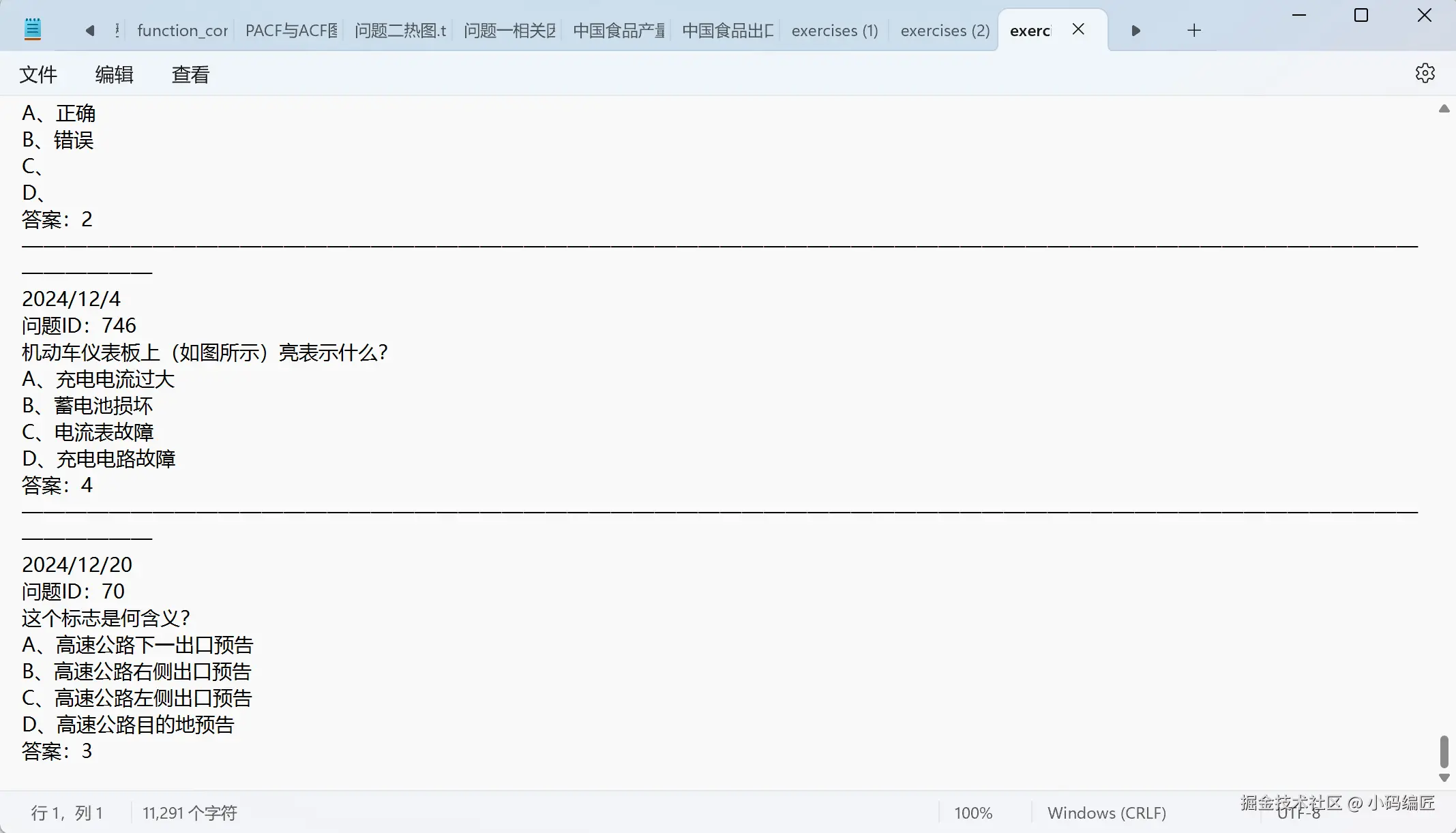This screenshot has height=833, width=1456.
Task: Switch to exercises (2) tab
Action: pyautogui.click(x=945, y=31)
